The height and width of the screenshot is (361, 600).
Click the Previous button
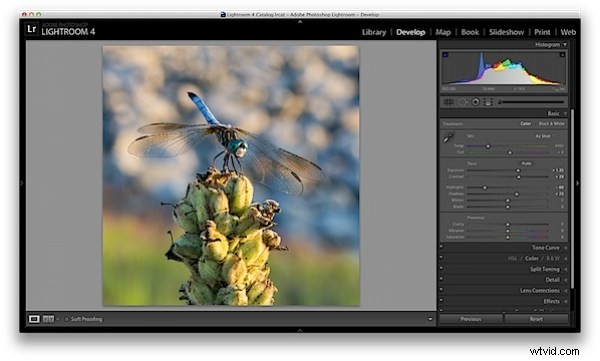tap(471, 319)
